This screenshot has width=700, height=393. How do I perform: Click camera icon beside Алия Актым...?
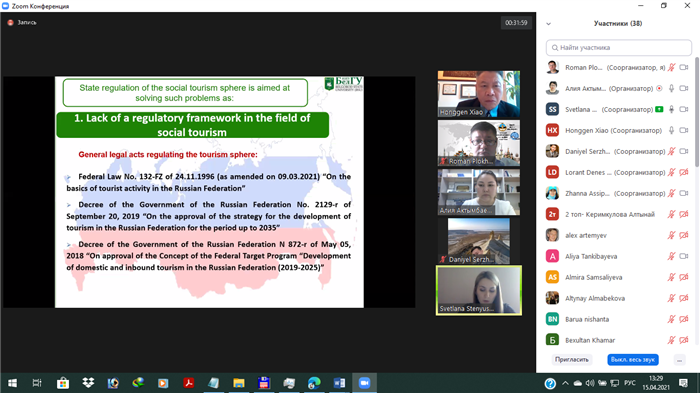pos(683,88)
